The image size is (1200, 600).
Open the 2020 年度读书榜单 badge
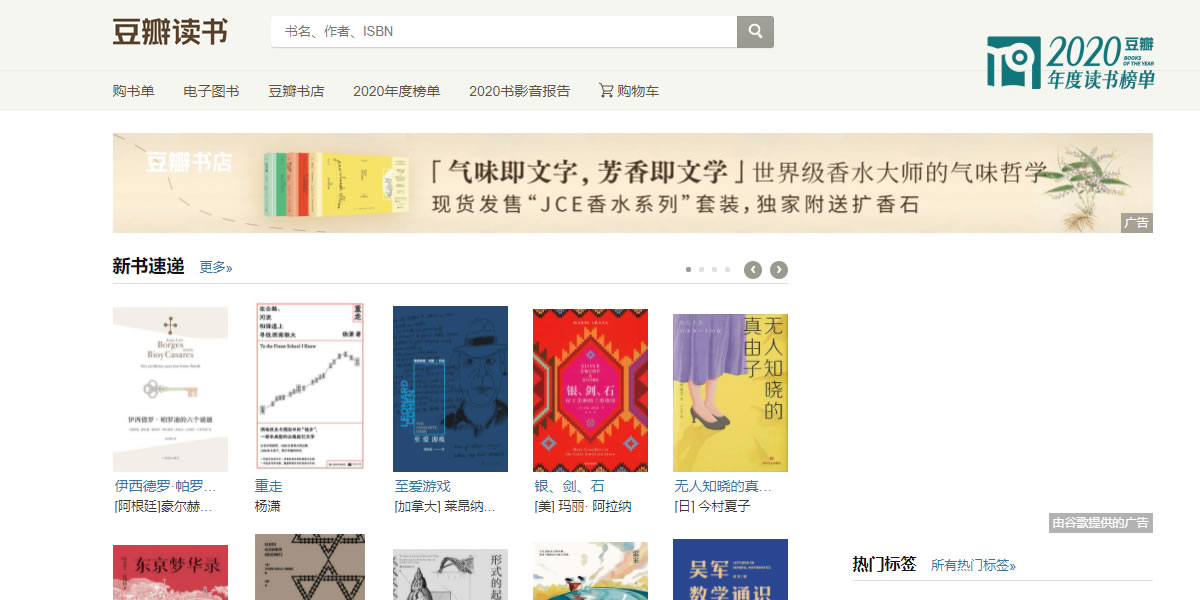coord(1070,62)
